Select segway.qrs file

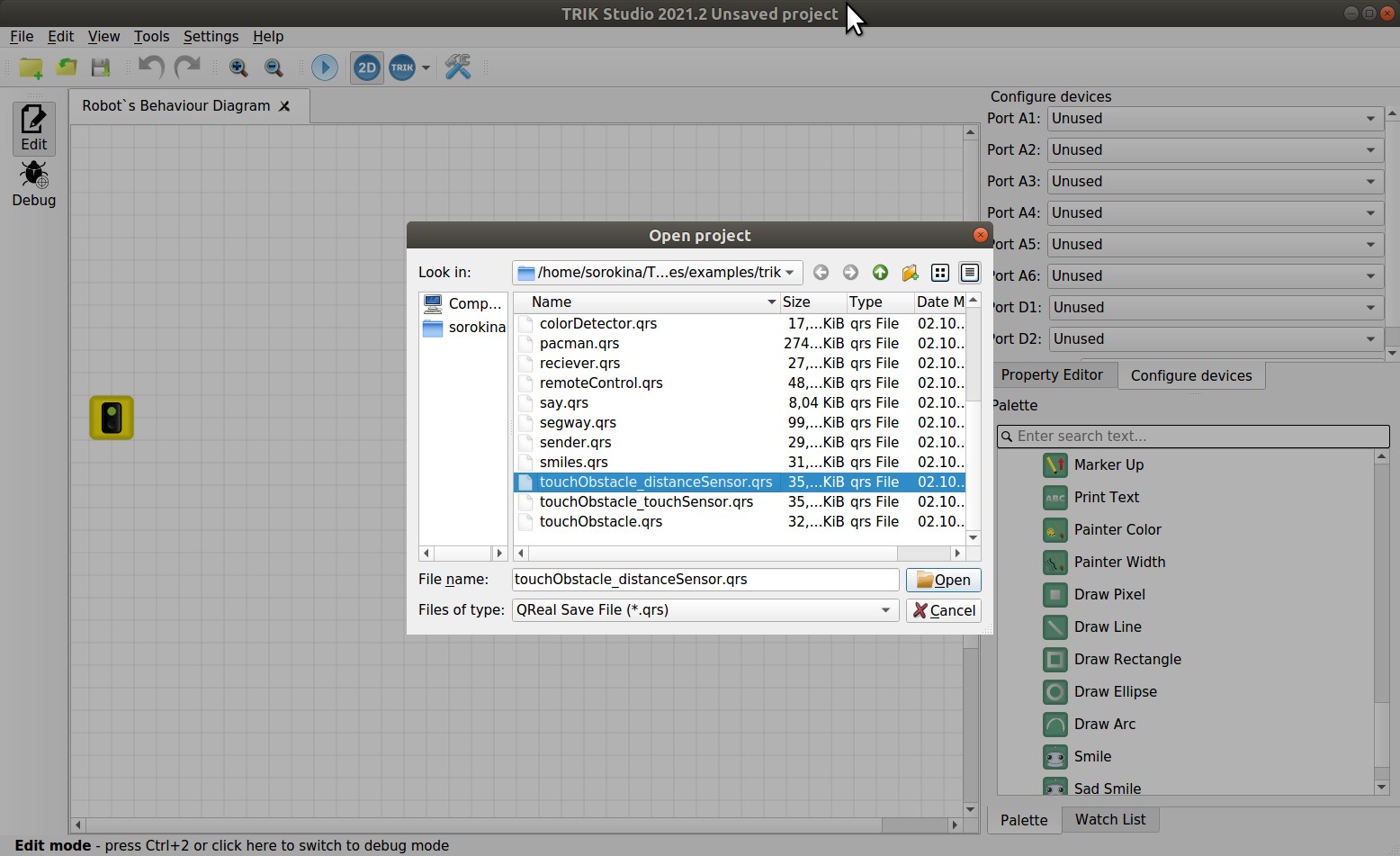point(739,423)
